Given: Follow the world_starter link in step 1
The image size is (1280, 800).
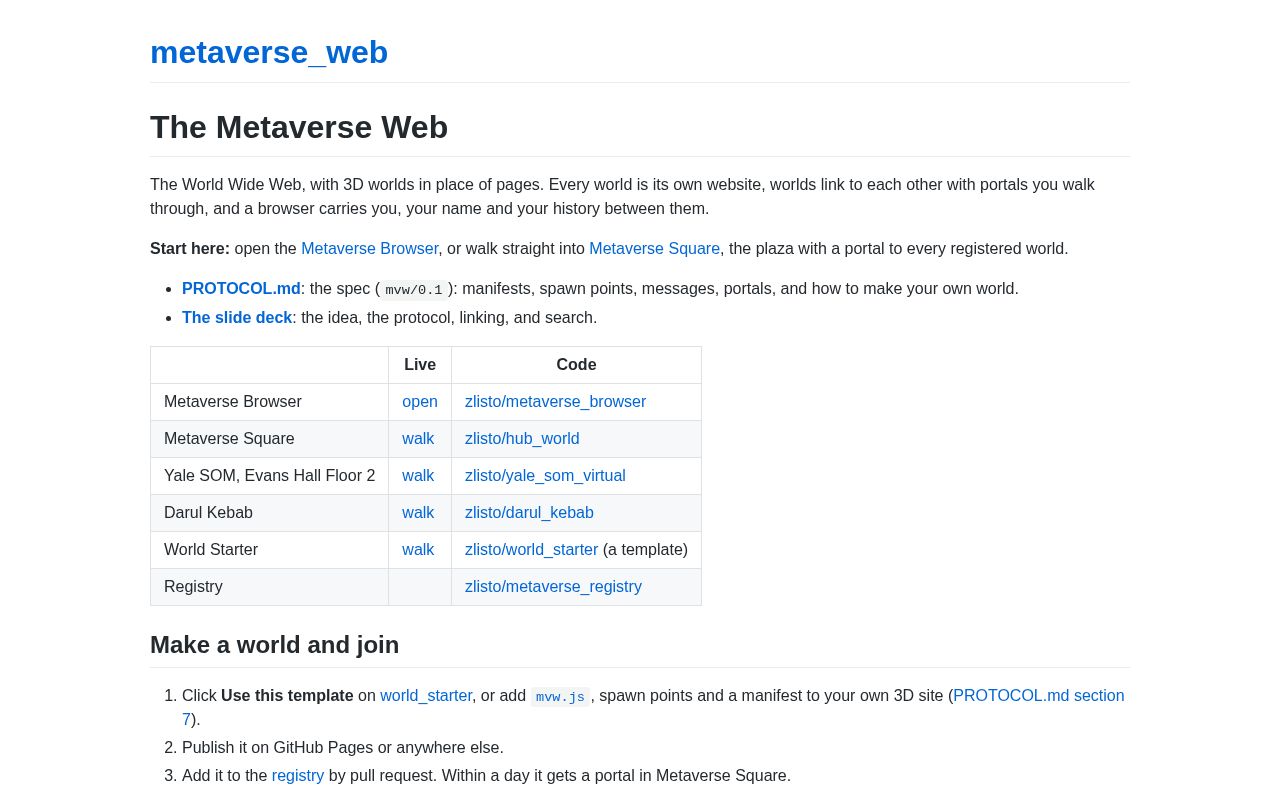Looking at the screenshot, I should (x=426, y=695).
